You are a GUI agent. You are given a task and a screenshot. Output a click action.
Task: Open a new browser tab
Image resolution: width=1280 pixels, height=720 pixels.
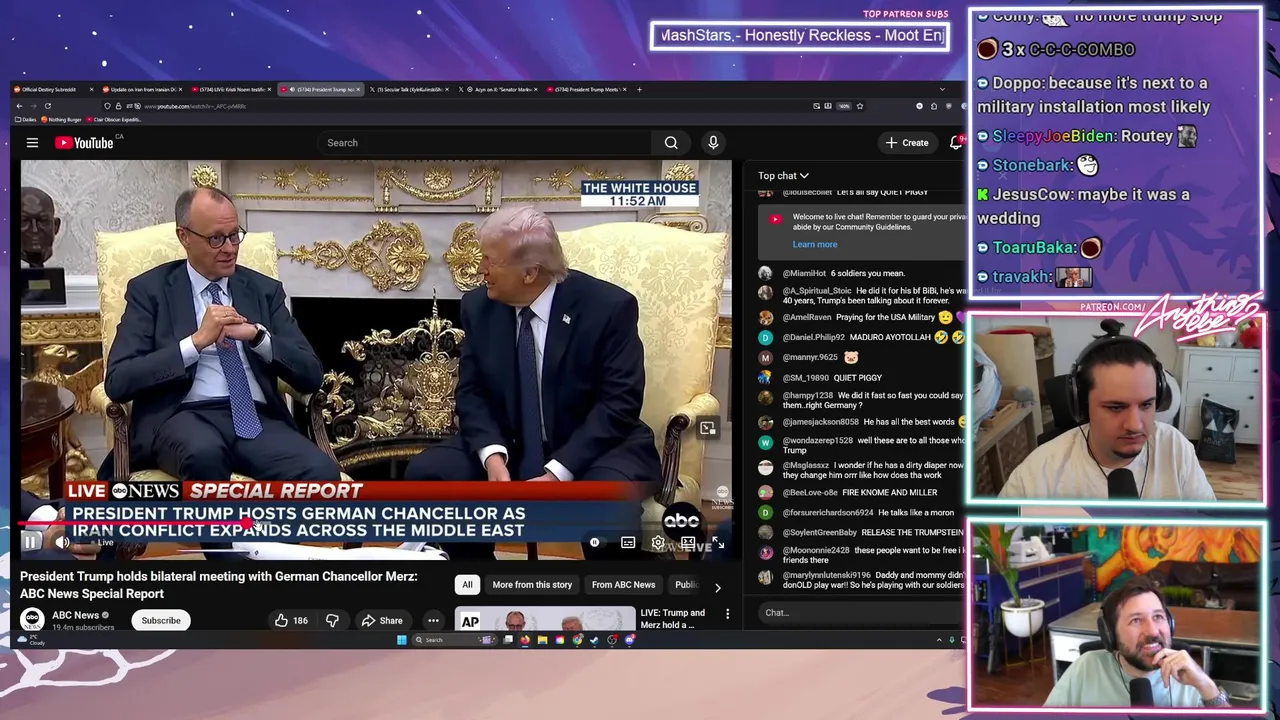pyautogui.click(x=640, y=89)
